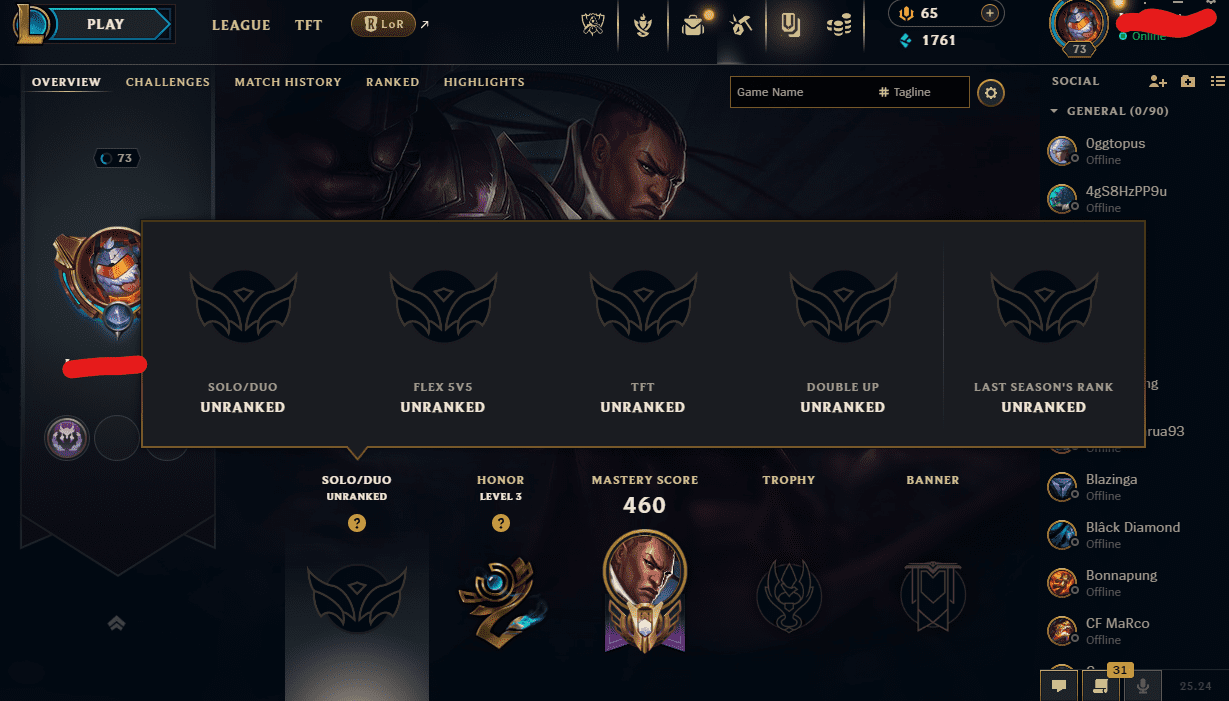Click the add folder icon in Social

point(1188,81)
